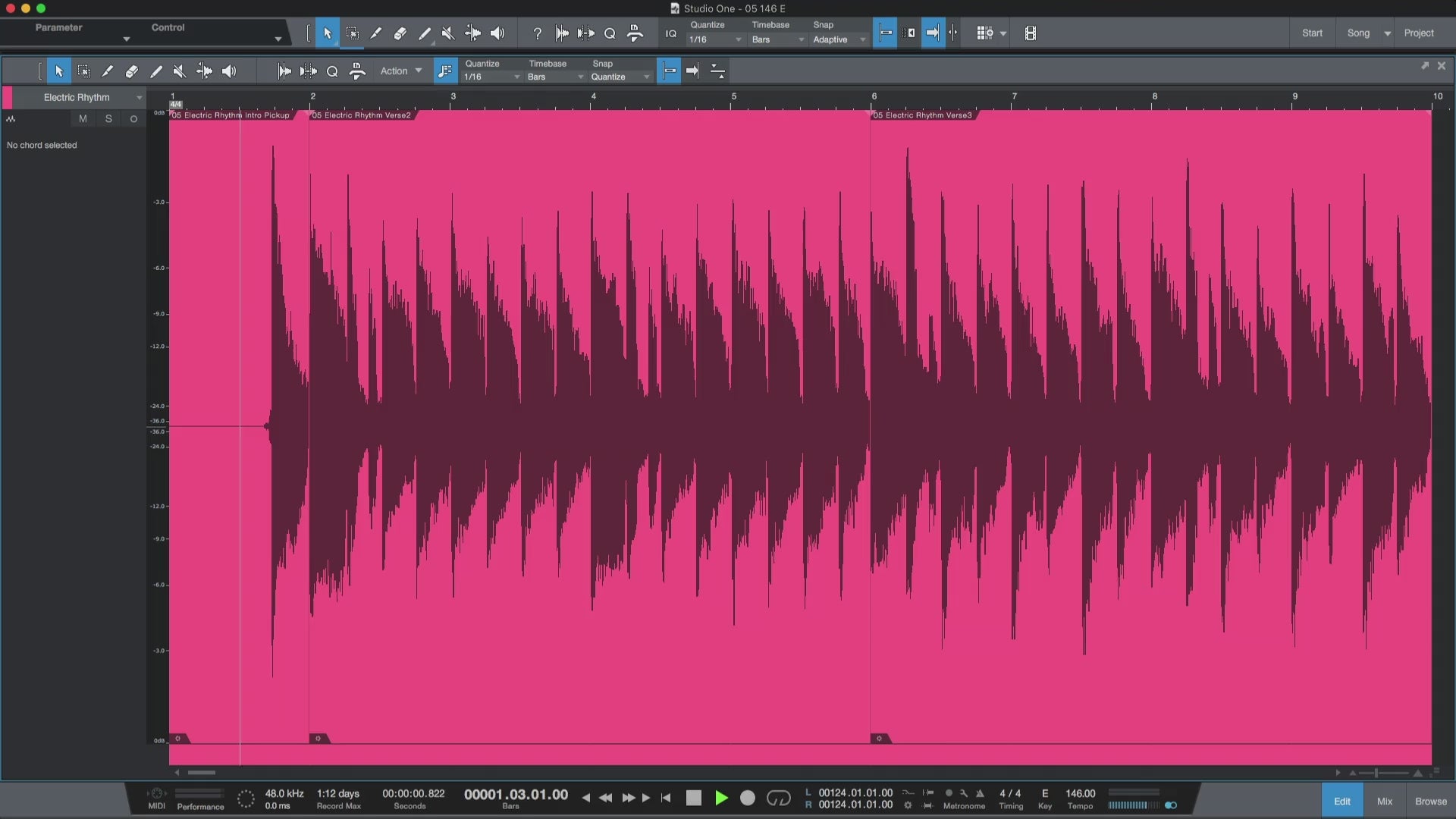The height and width of the screenshot is (819, 1456).
Task: Open main Quantize 1/16 dropdown
Action: click(x=714, y=39)
